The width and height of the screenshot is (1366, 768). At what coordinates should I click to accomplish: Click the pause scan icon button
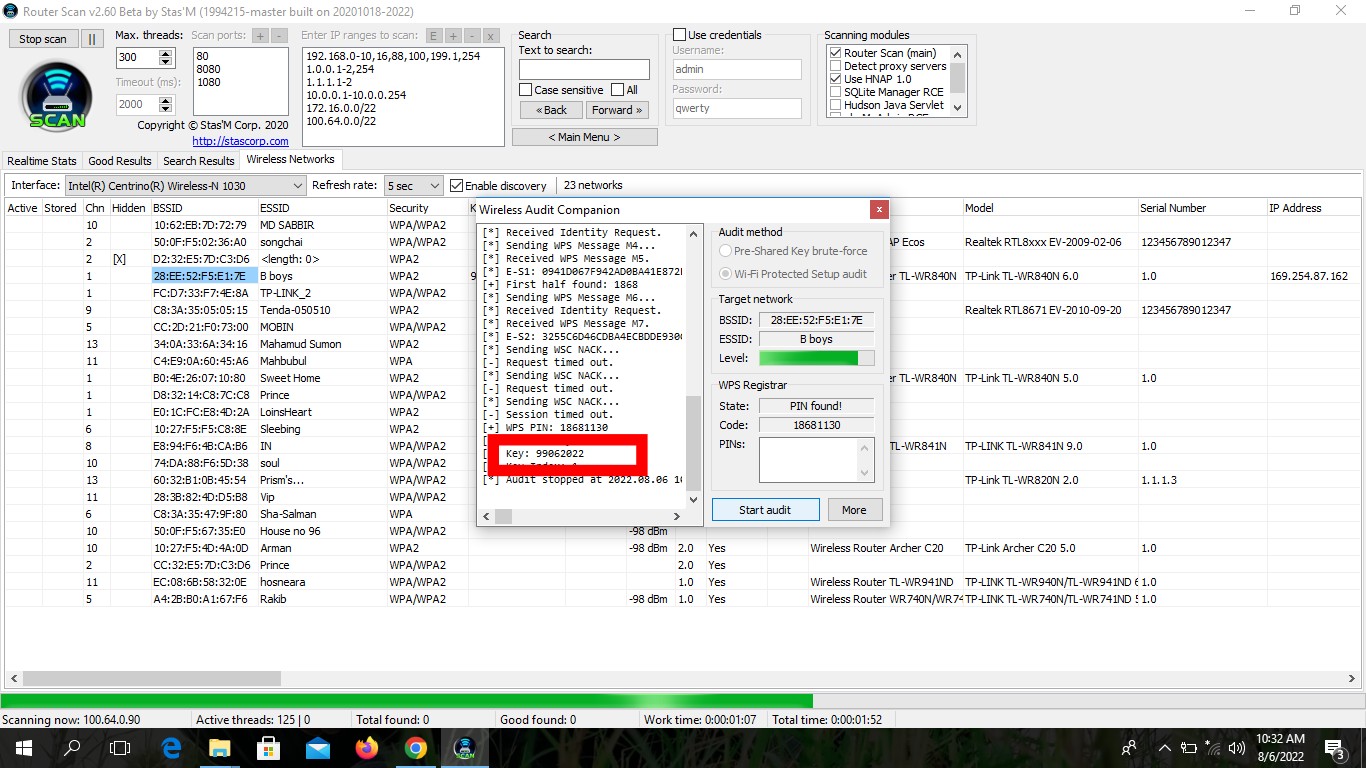pos(91,39)
